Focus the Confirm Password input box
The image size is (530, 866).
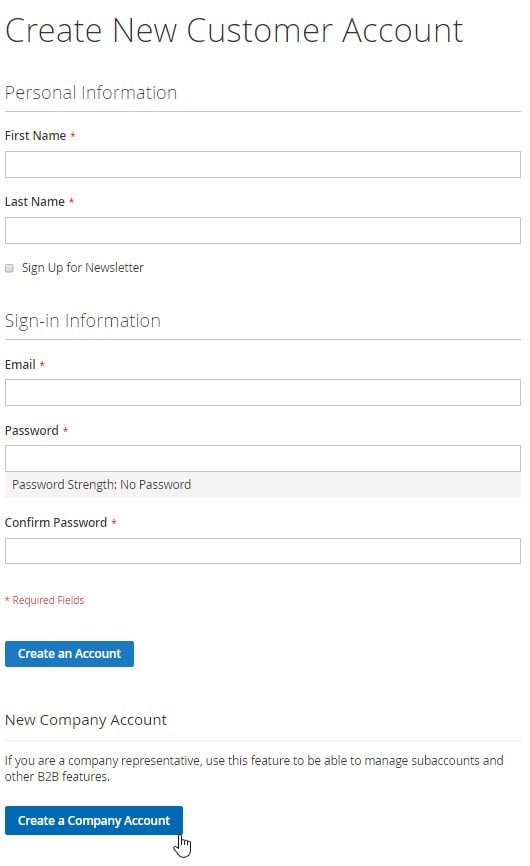pyautogui.click(x=263, y=551)
